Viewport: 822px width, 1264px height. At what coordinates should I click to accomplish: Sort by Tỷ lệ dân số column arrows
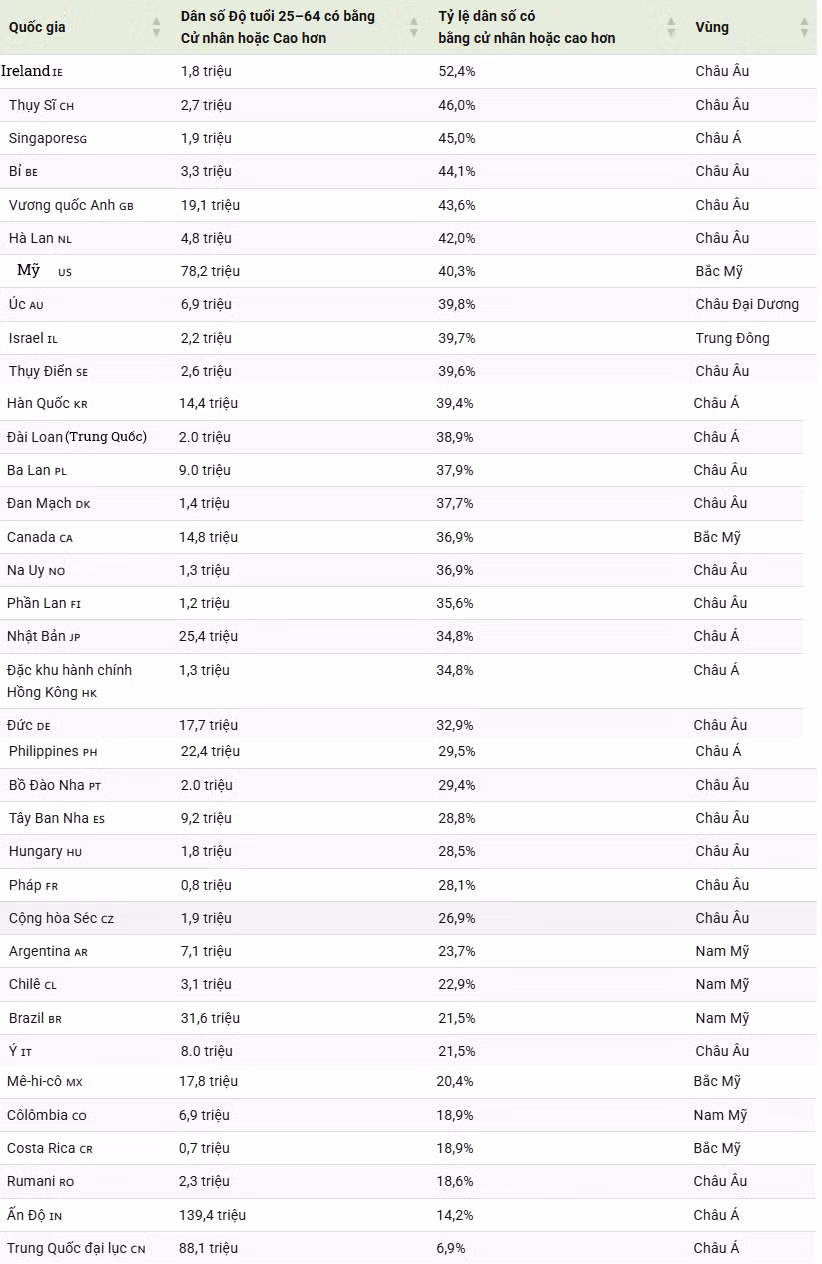(673, 28)
